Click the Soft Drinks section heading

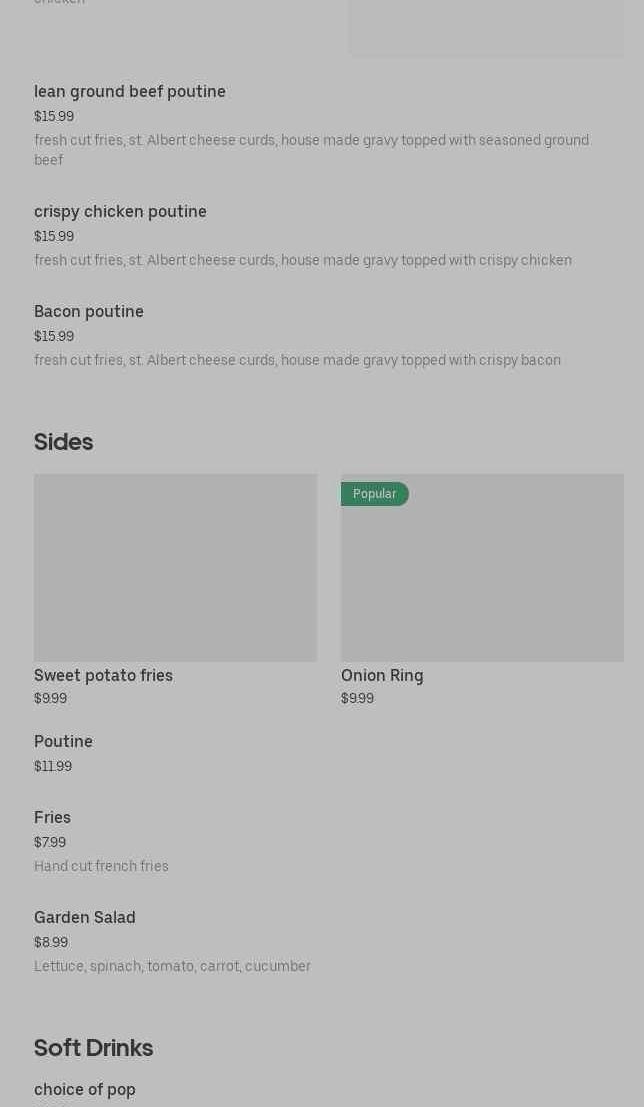click(x=93, y=1048)
